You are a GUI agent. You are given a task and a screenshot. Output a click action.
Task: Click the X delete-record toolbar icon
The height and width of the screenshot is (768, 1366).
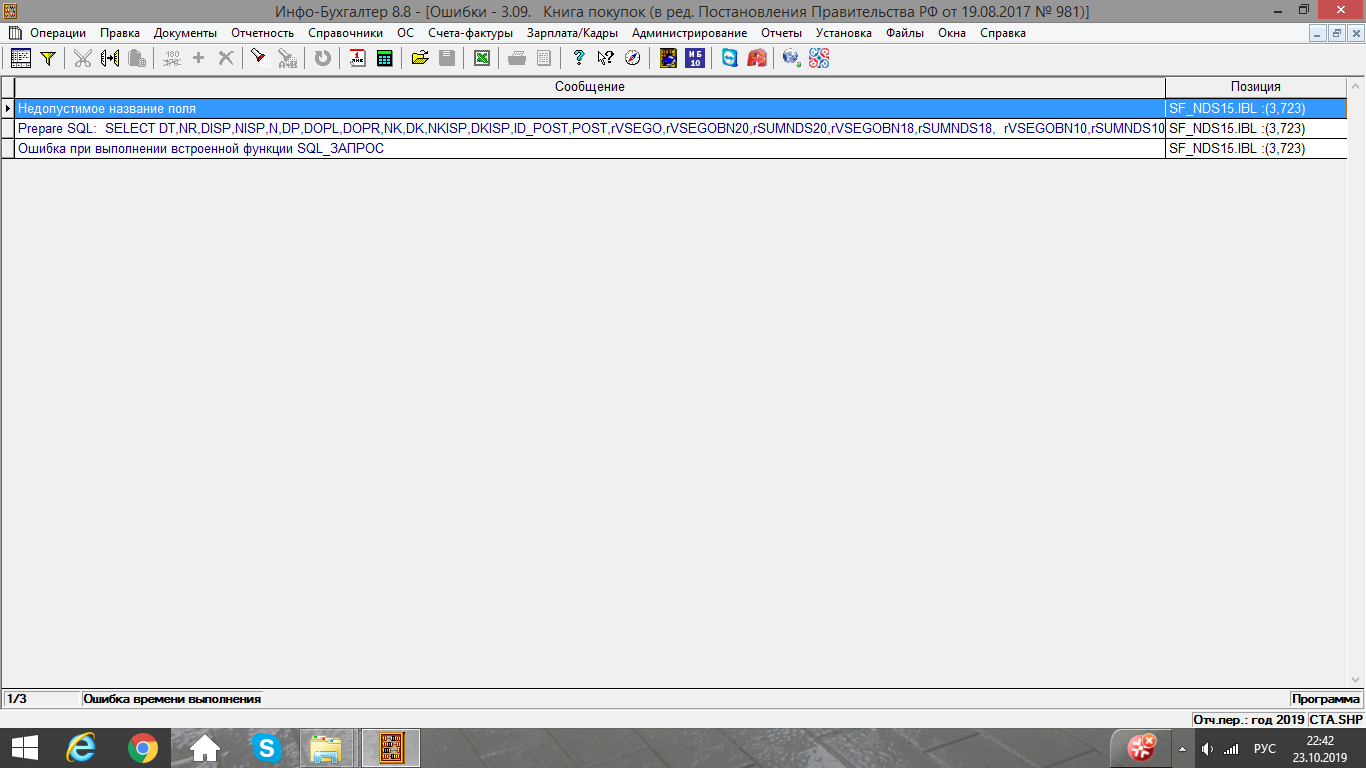click(x=226, y=58)
